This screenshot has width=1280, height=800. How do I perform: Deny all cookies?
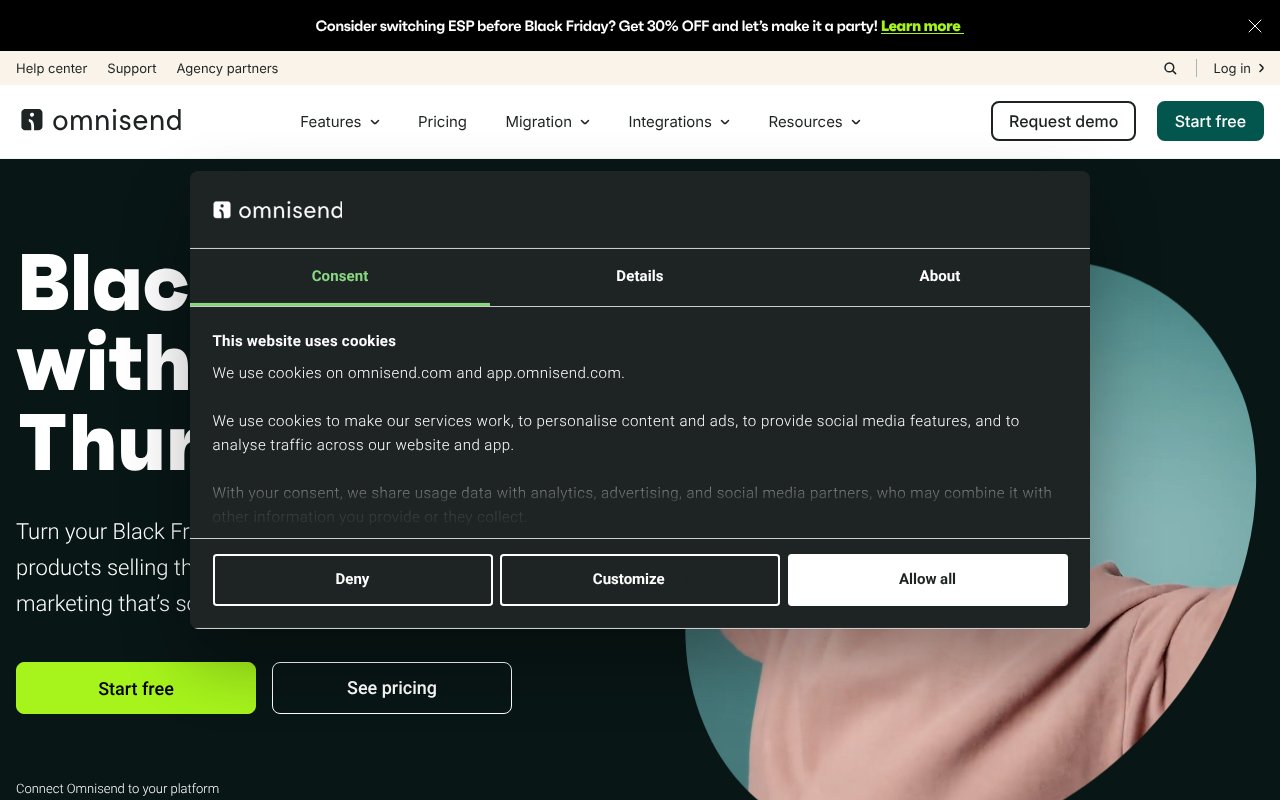click(x=352, y=579)
